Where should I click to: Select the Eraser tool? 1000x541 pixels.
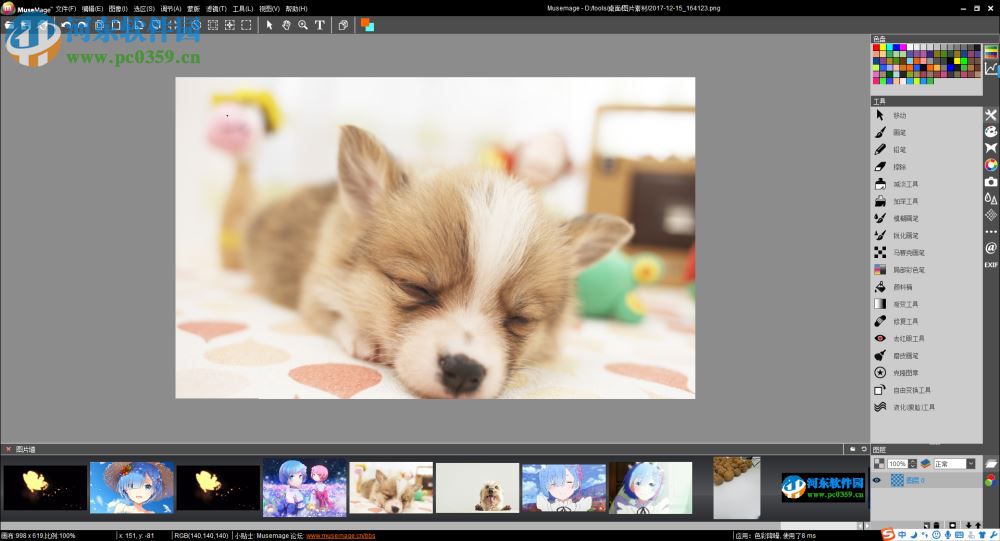pyautogui.click(x=880, y=166)
